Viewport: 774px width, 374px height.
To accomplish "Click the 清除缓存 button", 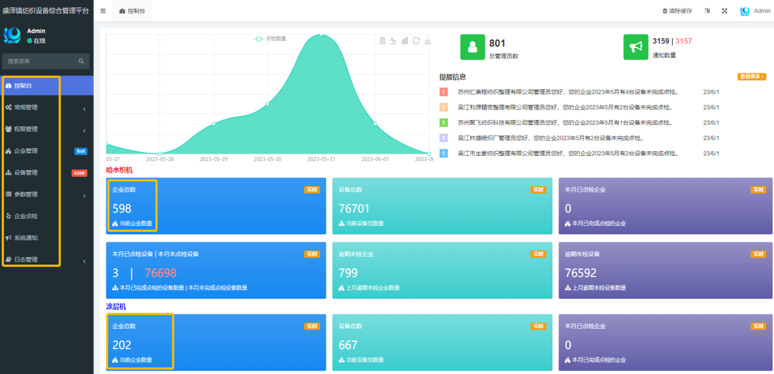I will tap(677, 11).
